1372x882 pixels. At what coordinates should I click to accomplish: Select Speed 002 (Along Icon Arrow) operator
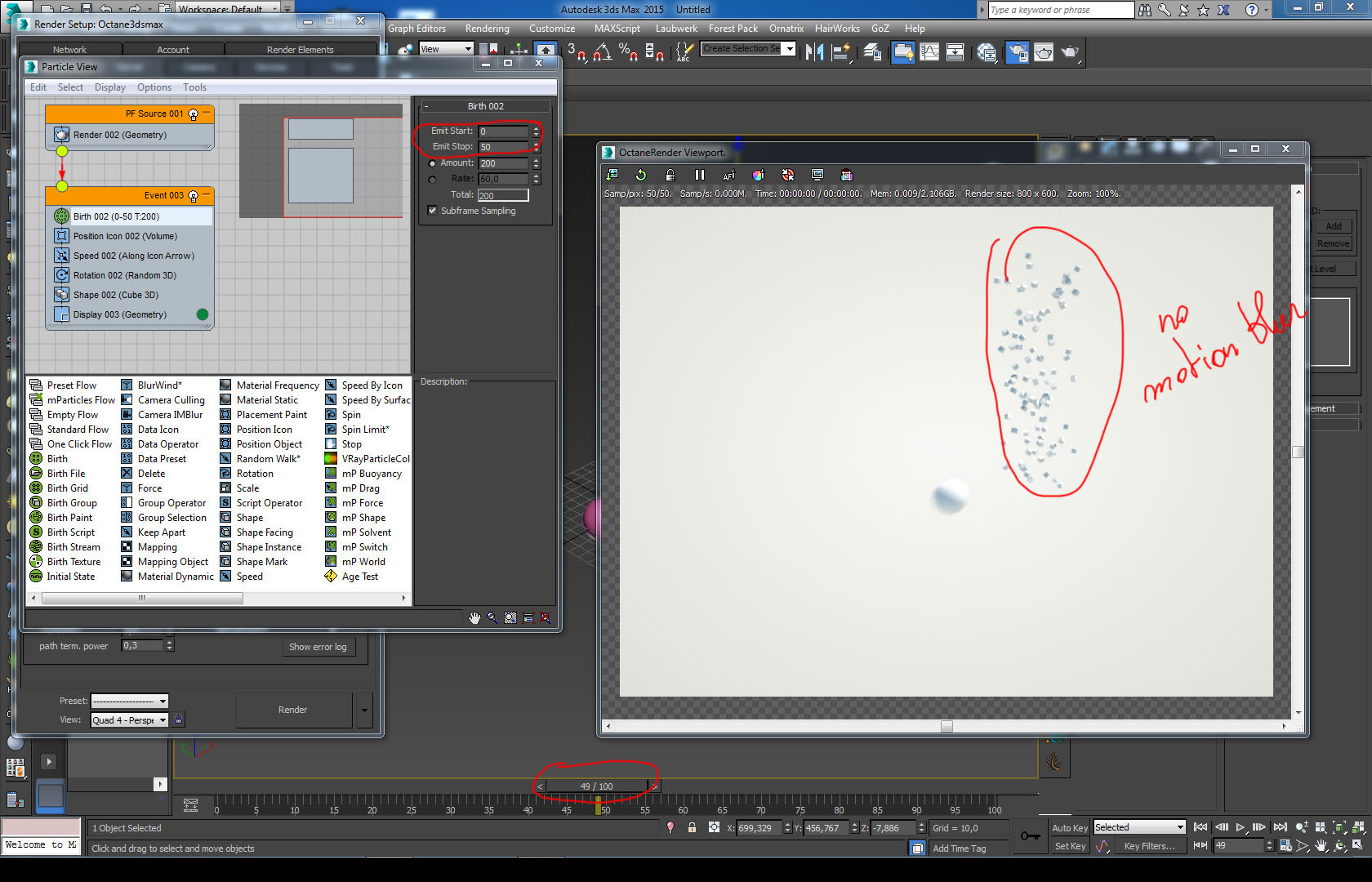tap(131, 256)
